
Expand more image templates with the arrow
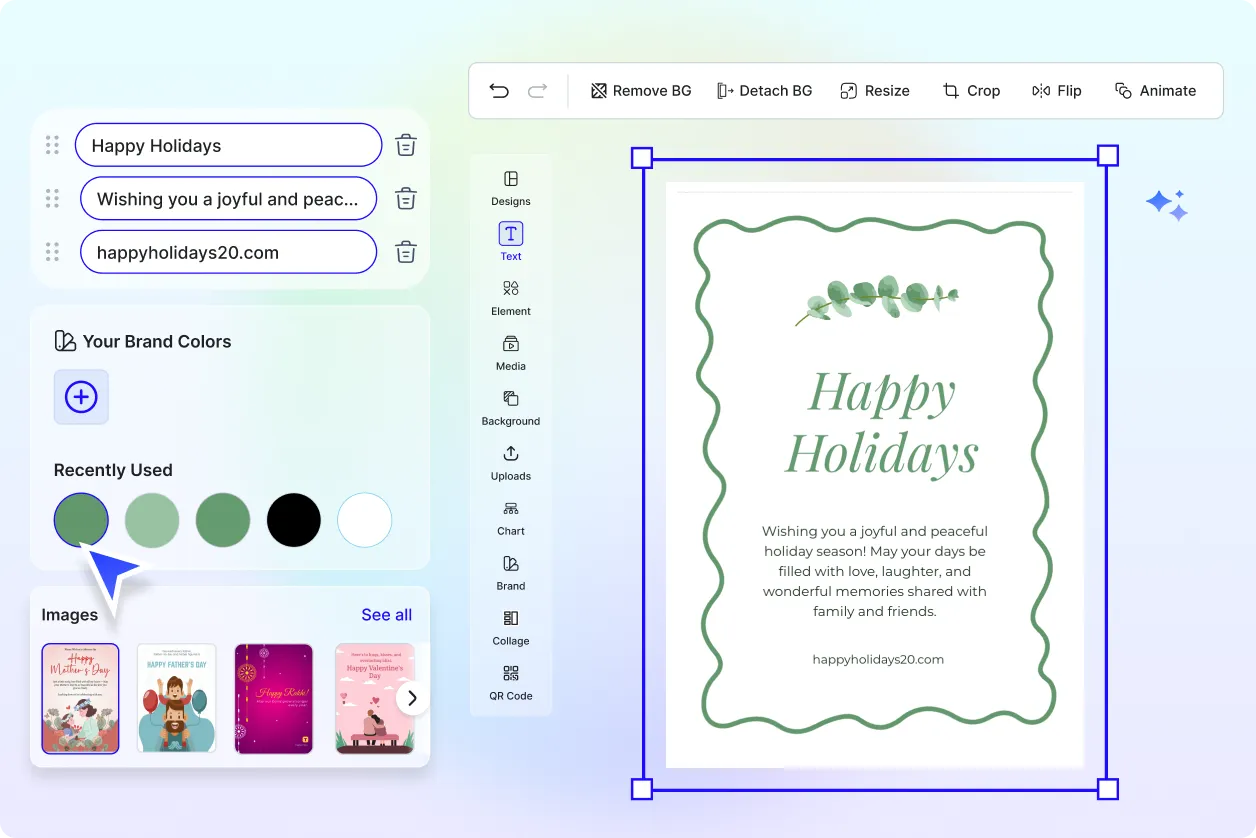click(411, 697)
